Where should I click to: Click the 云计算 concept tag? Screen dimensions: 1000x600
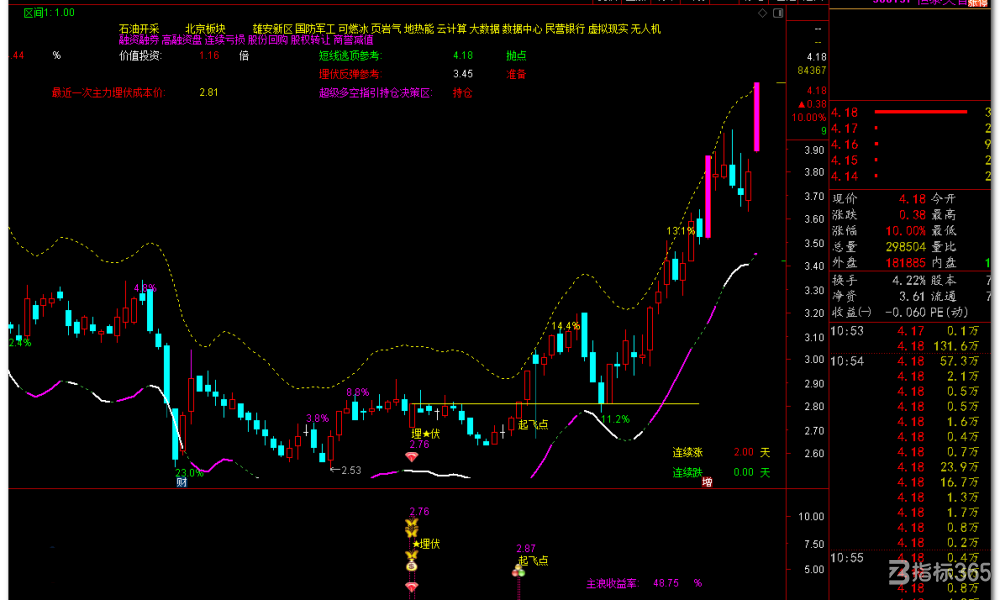pos(452,29)
